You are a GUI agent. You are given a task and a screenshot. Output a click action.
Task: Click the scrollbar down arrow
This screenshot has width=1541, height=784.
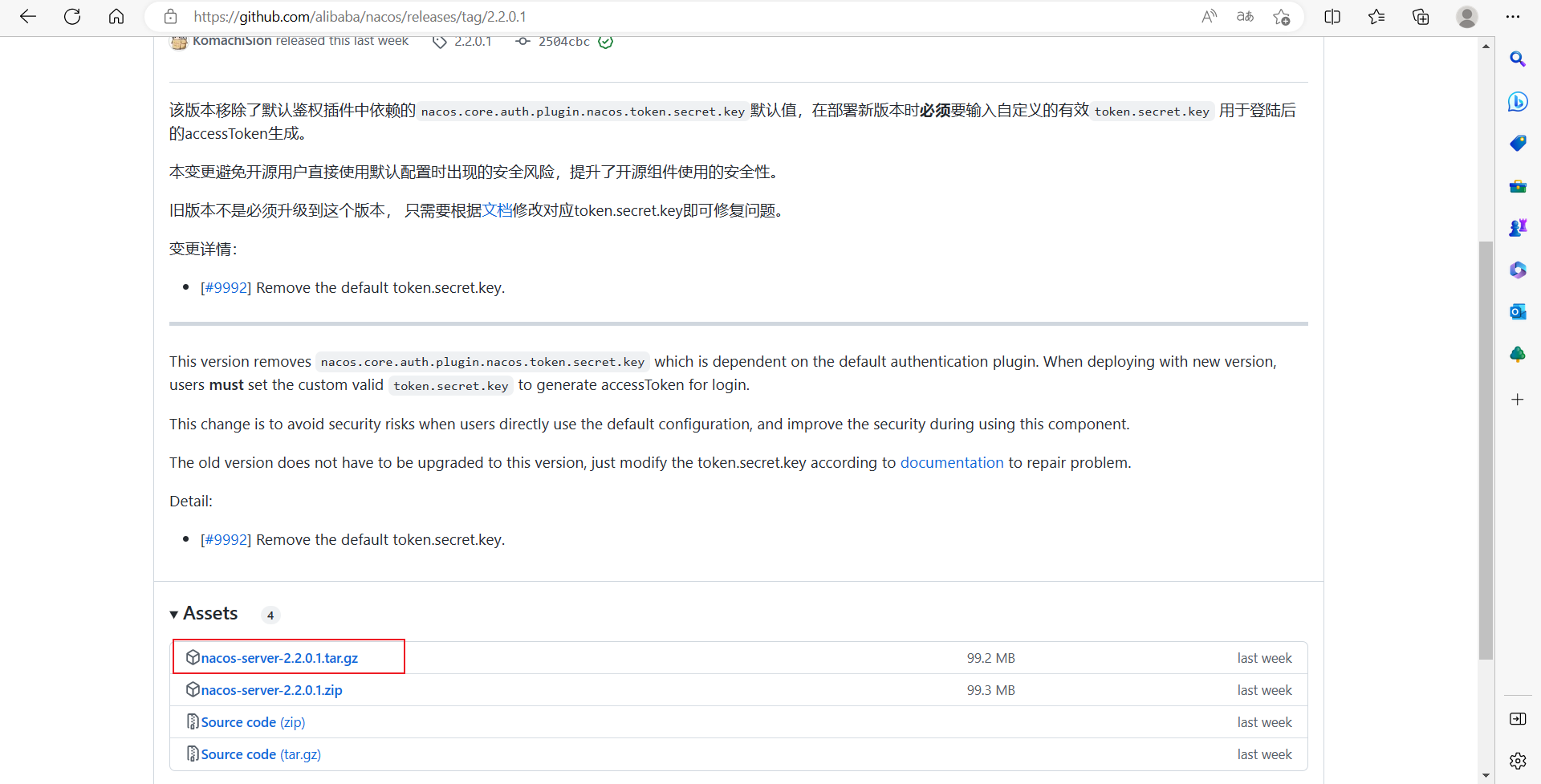1486,776
